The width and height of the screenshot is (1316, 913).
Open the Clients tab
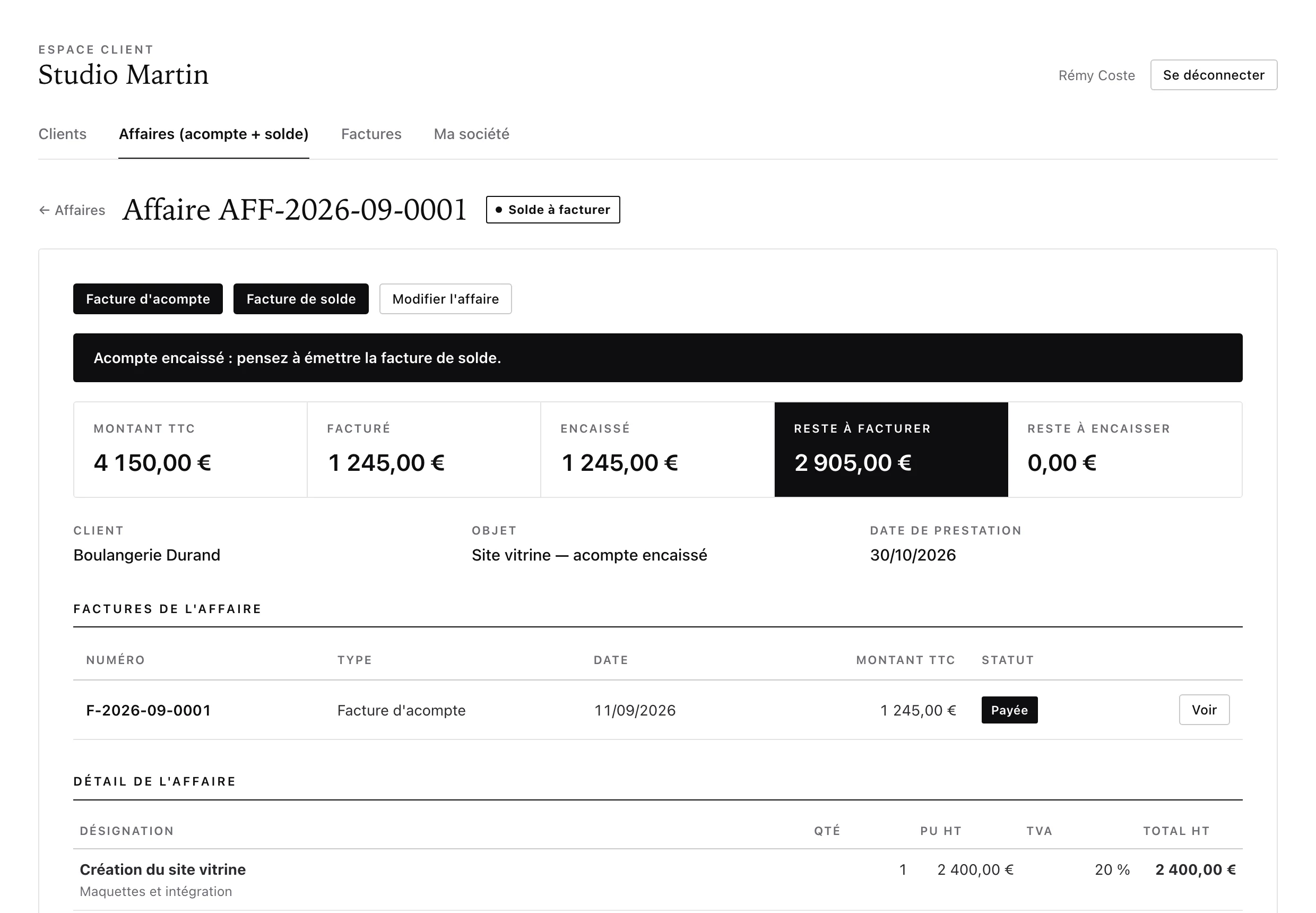tap(62, 134)
